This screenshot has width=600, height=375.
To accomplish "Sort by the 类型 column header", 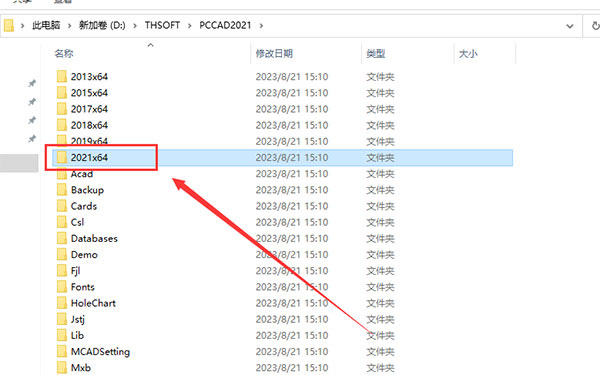I will [375, 54].
